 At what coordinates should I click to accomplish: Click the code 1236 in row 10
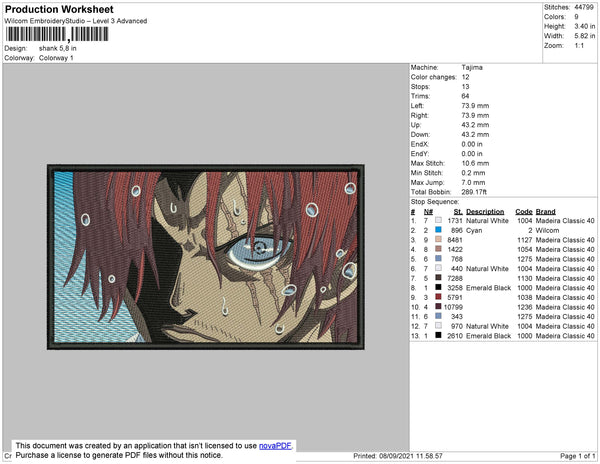[x=525, y=307]
